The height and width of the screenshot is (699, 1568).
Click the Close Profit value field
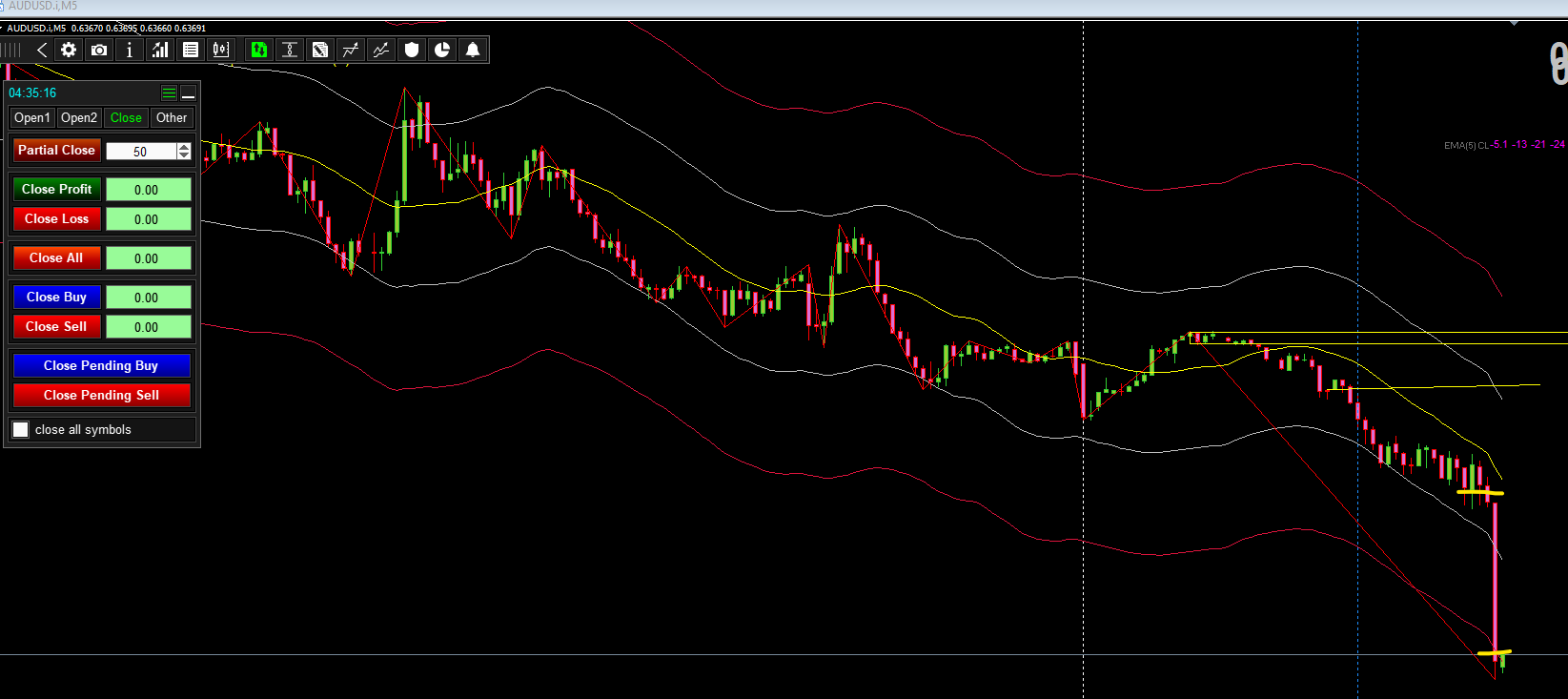(148, 190)
